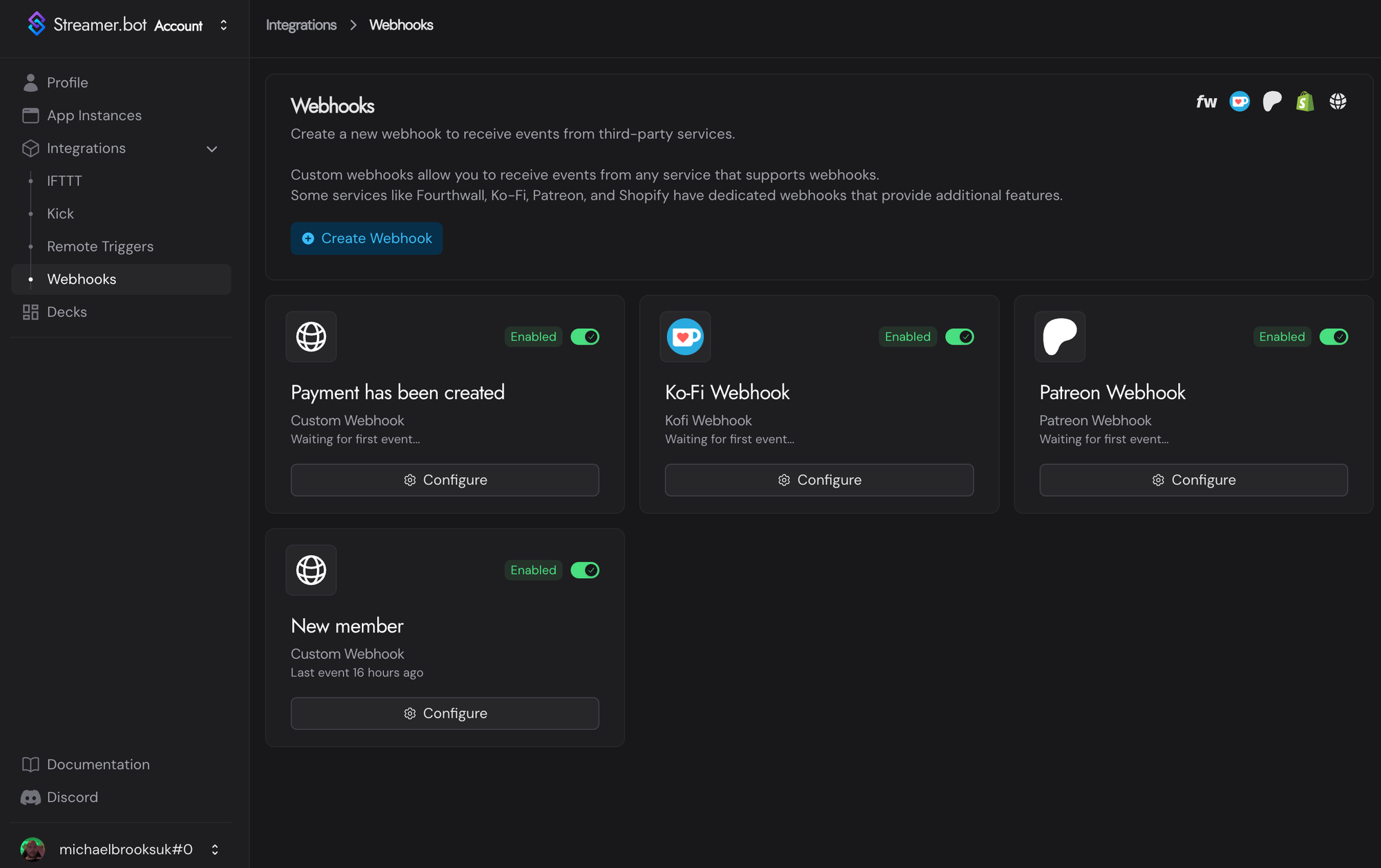The image size is (1381, 868).
Task: Expand the michaelbrooksuk#0 account menu
Action: [214, 849]
